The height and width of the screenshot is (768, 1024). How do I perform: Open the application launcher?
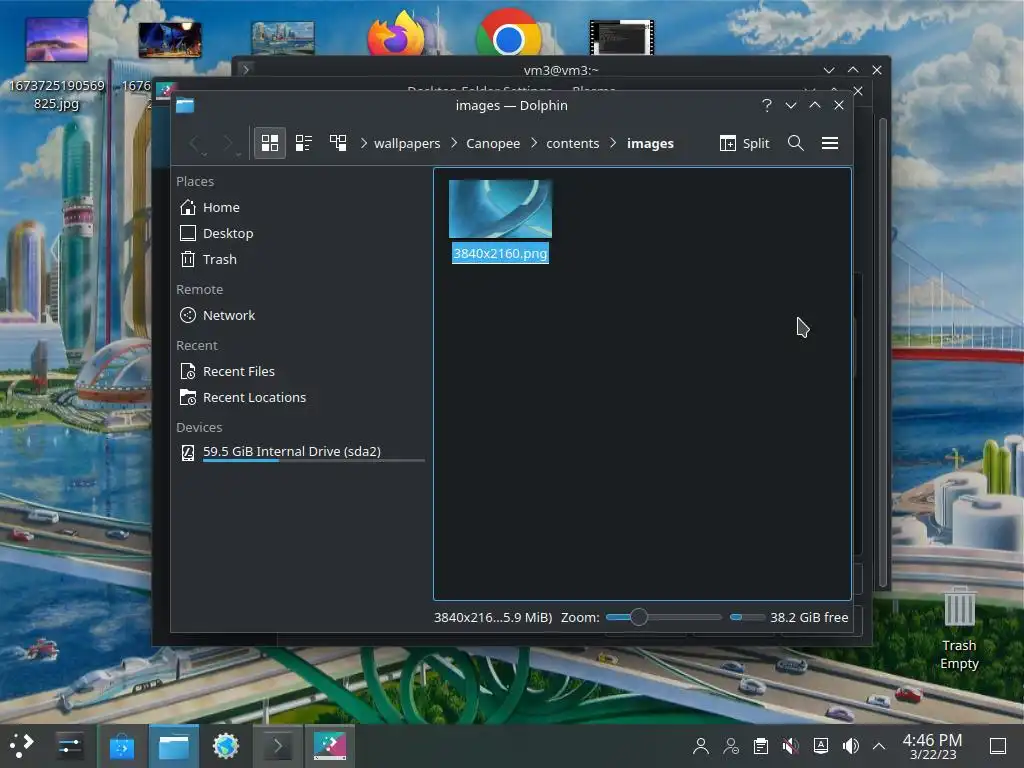[x=22, y=746]
